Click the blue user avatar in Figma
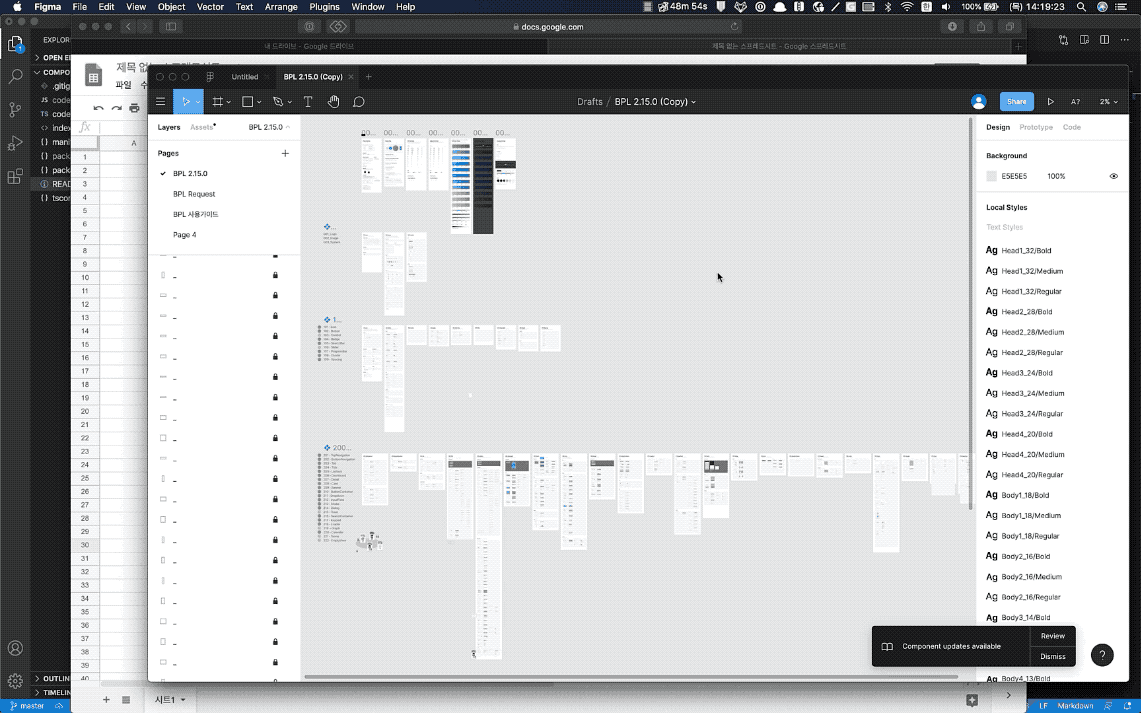Viewport: 1141px width, 713px height. (x=979, y=102)
